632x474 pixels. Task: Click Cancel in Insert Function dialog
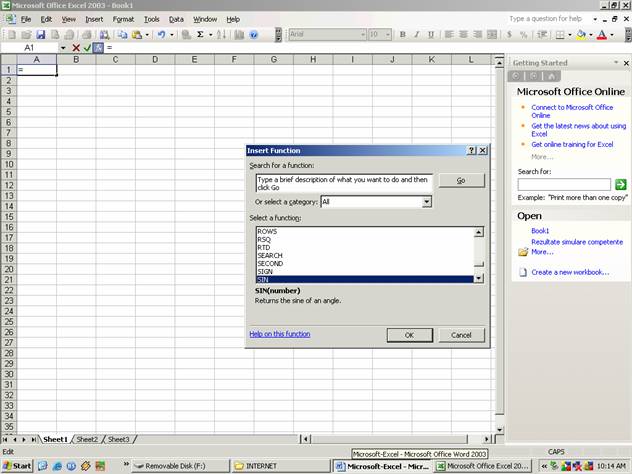pos(461,335)
